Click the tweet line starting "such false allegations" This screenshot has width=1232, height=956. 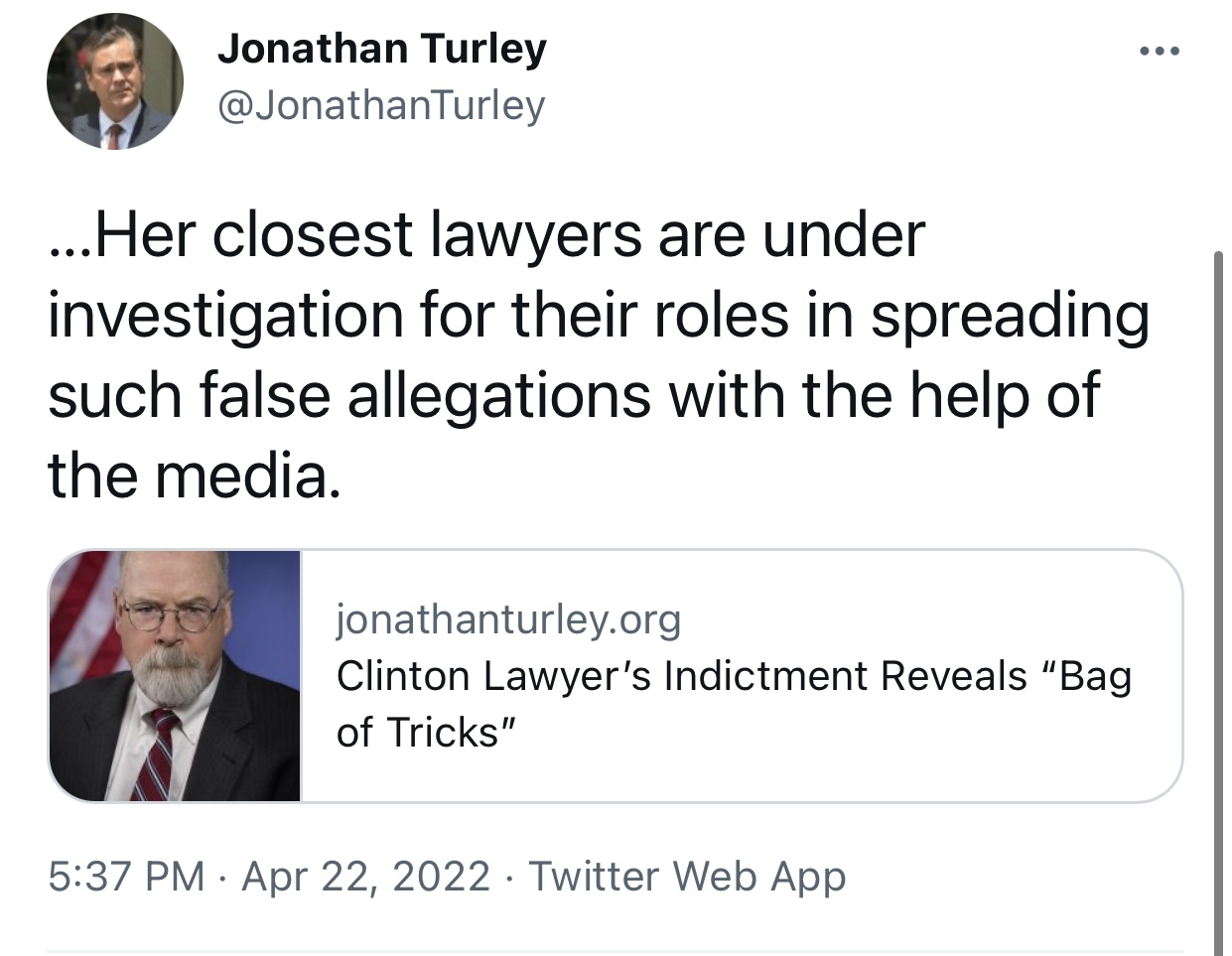point(573,395)
